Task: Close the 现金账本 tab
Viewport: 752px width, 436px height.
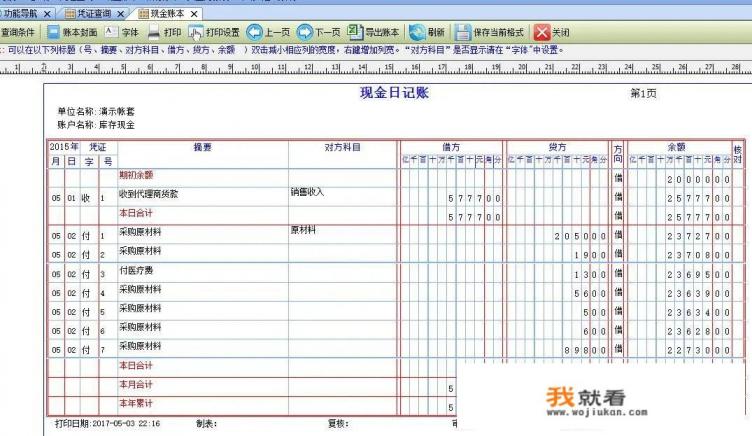Action: pyautogui.click(x=194, y=14)
